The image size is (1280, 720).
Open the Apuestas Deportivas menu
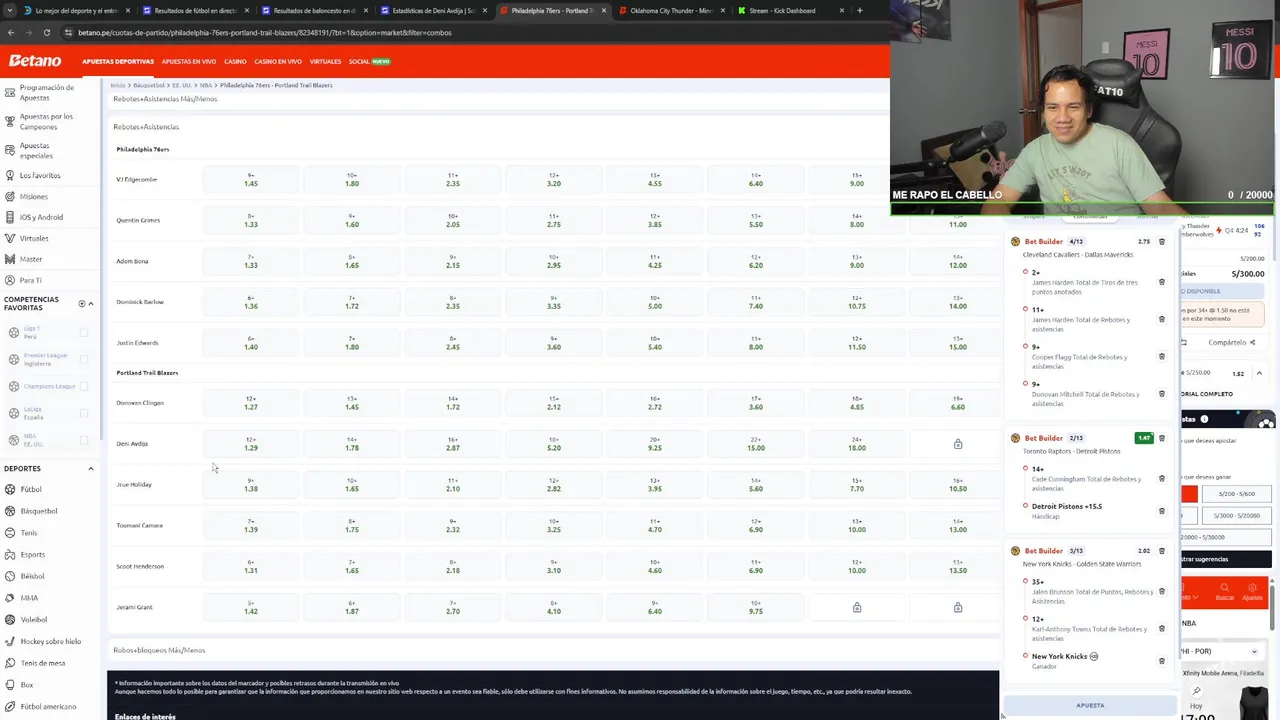point(118,61)
